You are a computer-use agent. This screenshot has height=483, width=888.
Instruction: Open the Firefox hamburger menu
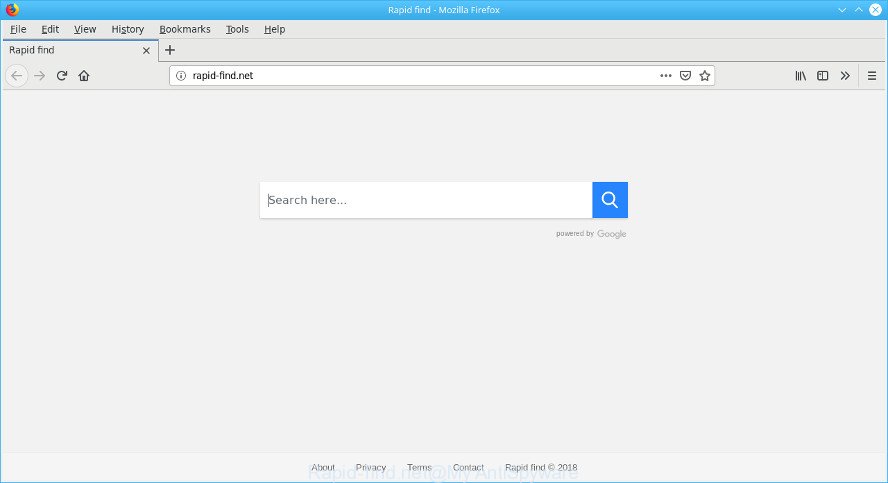point(872,76)
